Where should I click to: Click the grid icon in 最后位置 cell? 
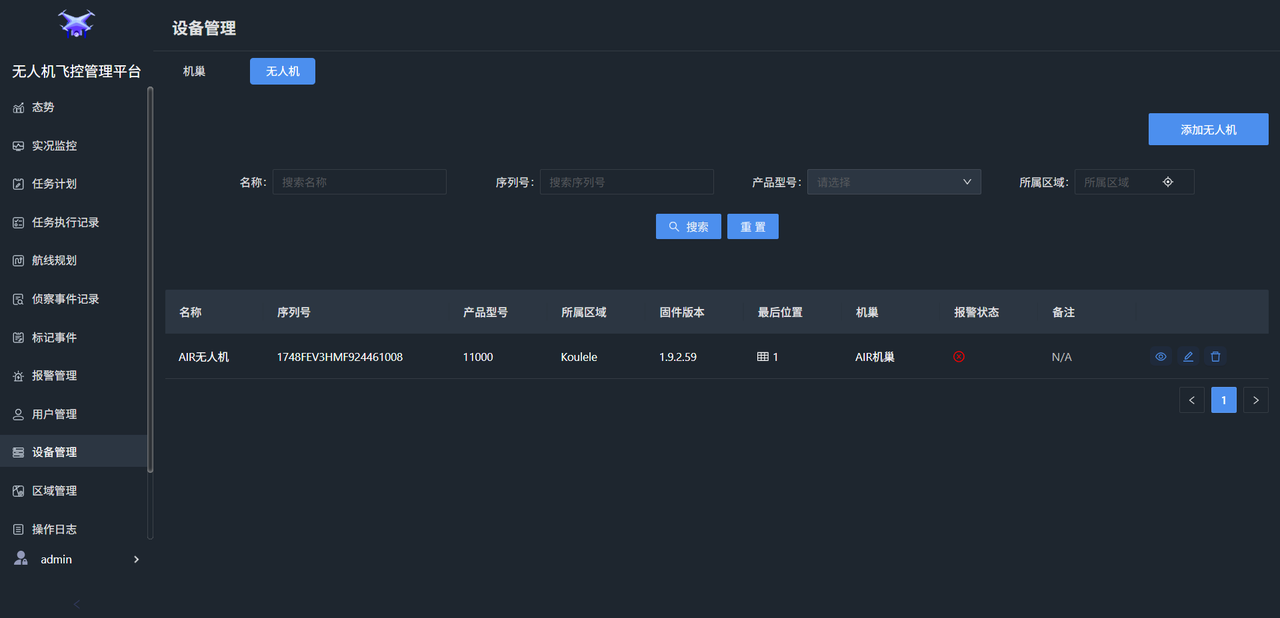click(x=763, y=356)
